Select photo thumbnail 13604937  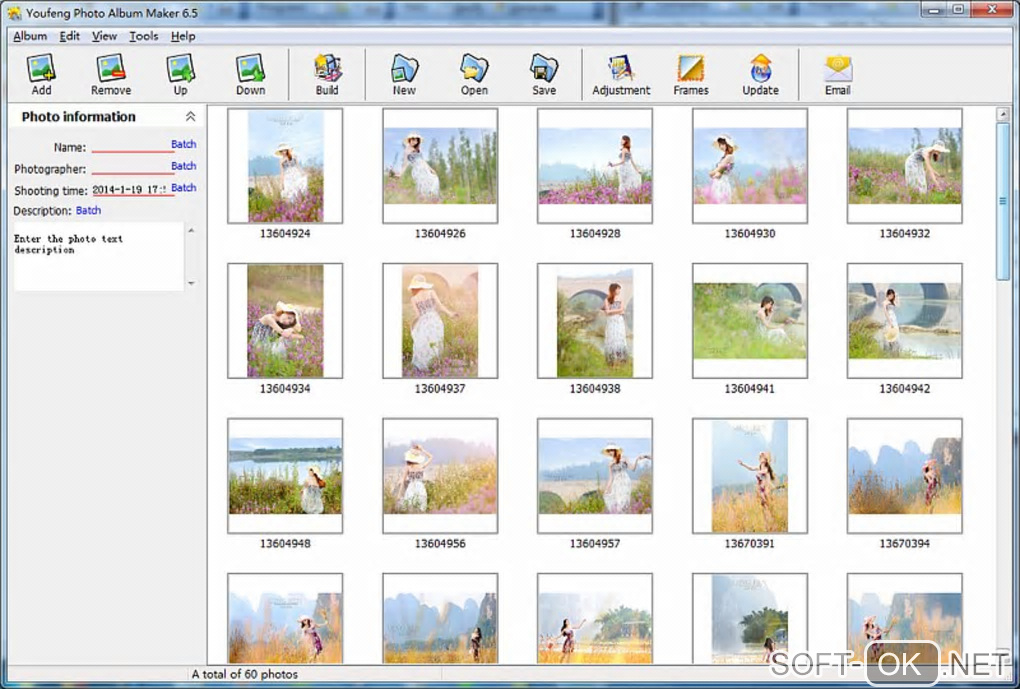tap(440, 321)
